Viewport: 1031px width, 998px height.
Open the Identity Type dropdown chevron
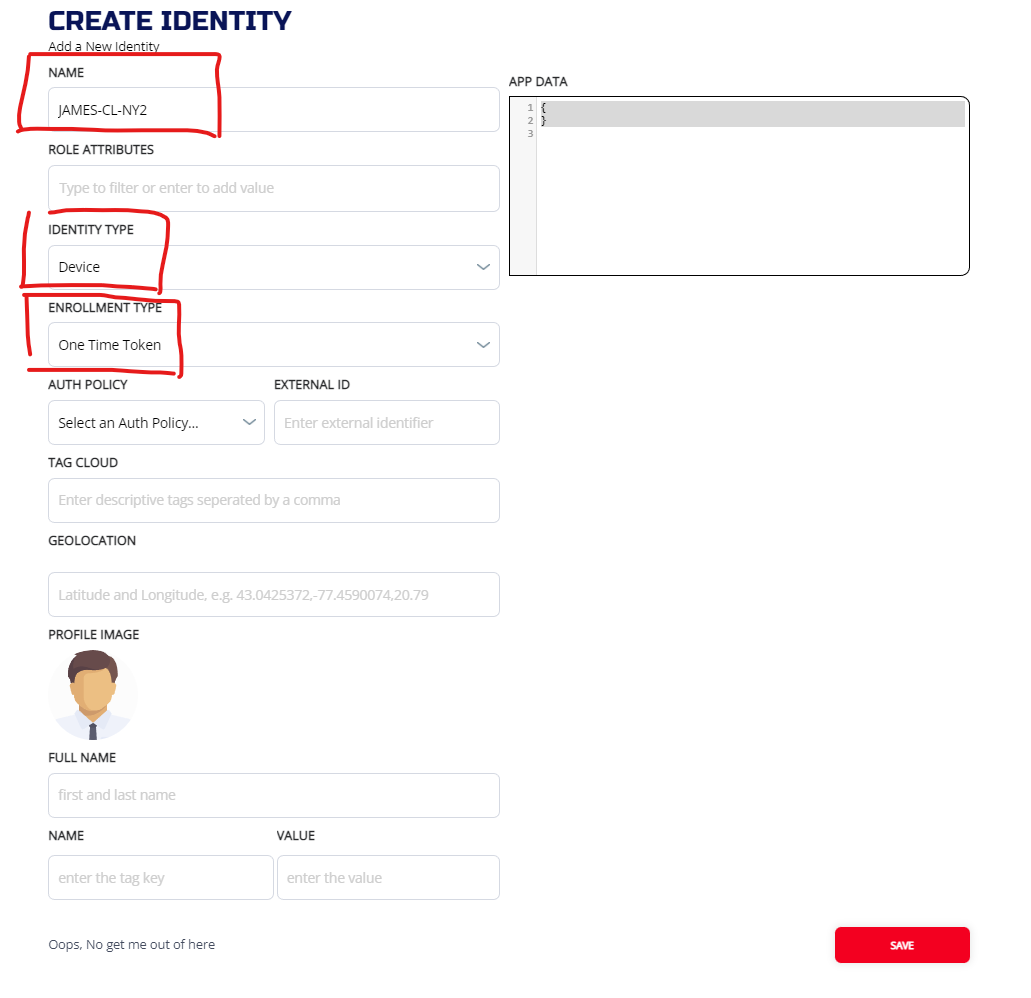click(x=483, y=267)
